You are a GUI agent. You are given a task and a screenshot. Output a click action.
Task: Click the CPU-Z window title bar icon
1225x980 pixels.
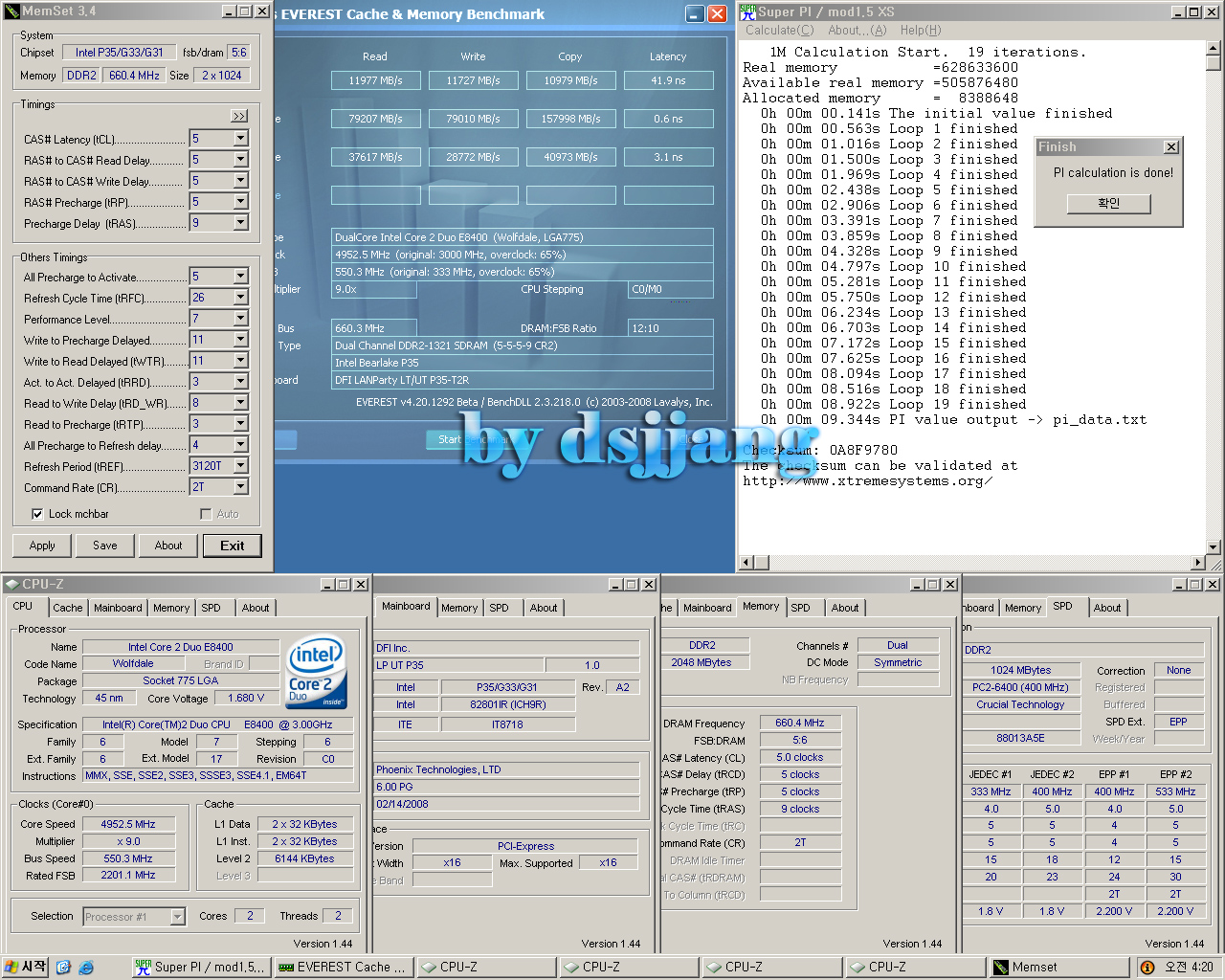[x=11, y=584]
